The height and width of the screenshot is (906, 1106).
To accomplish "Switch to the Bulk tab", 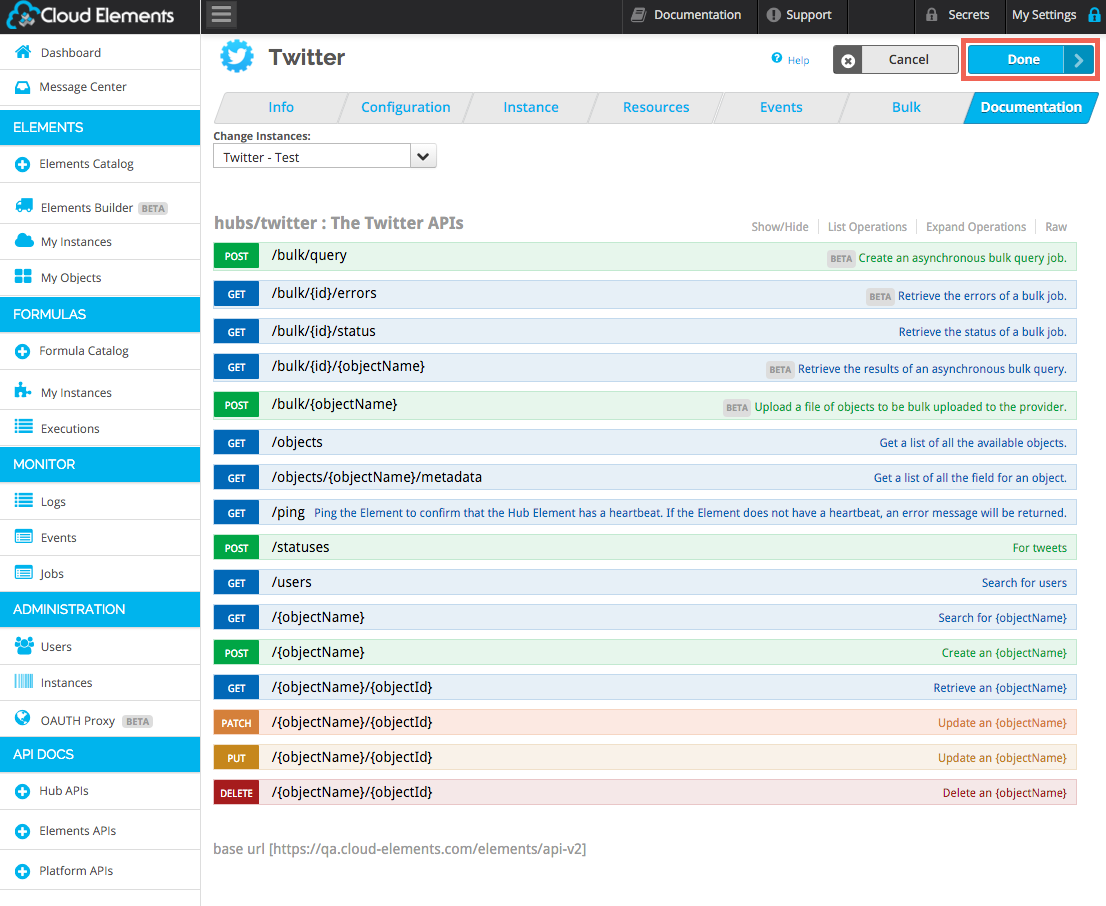I will click(x=906, y=107).
